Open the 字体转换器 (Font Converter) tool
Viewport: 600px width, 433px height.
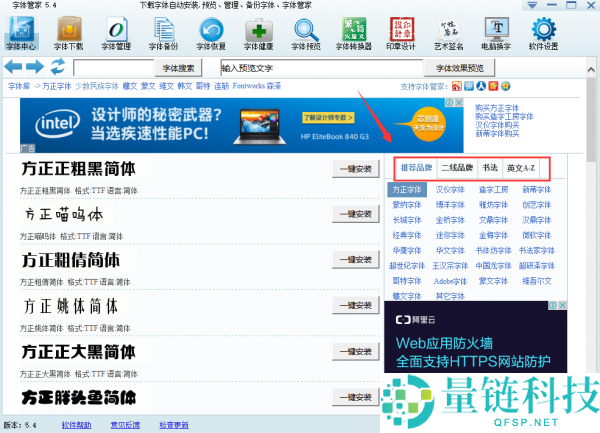pyautogui.click(x=353, y=33)
